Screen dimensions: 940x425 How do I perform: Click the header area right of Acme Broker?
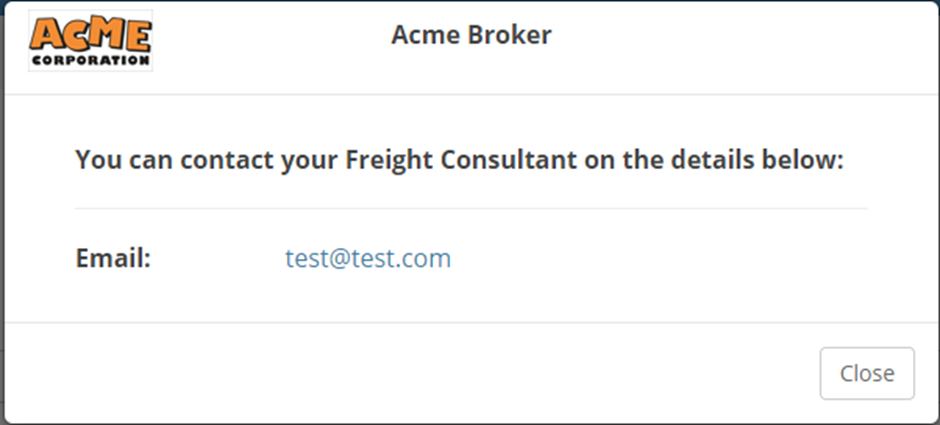(x=750, y=40)
